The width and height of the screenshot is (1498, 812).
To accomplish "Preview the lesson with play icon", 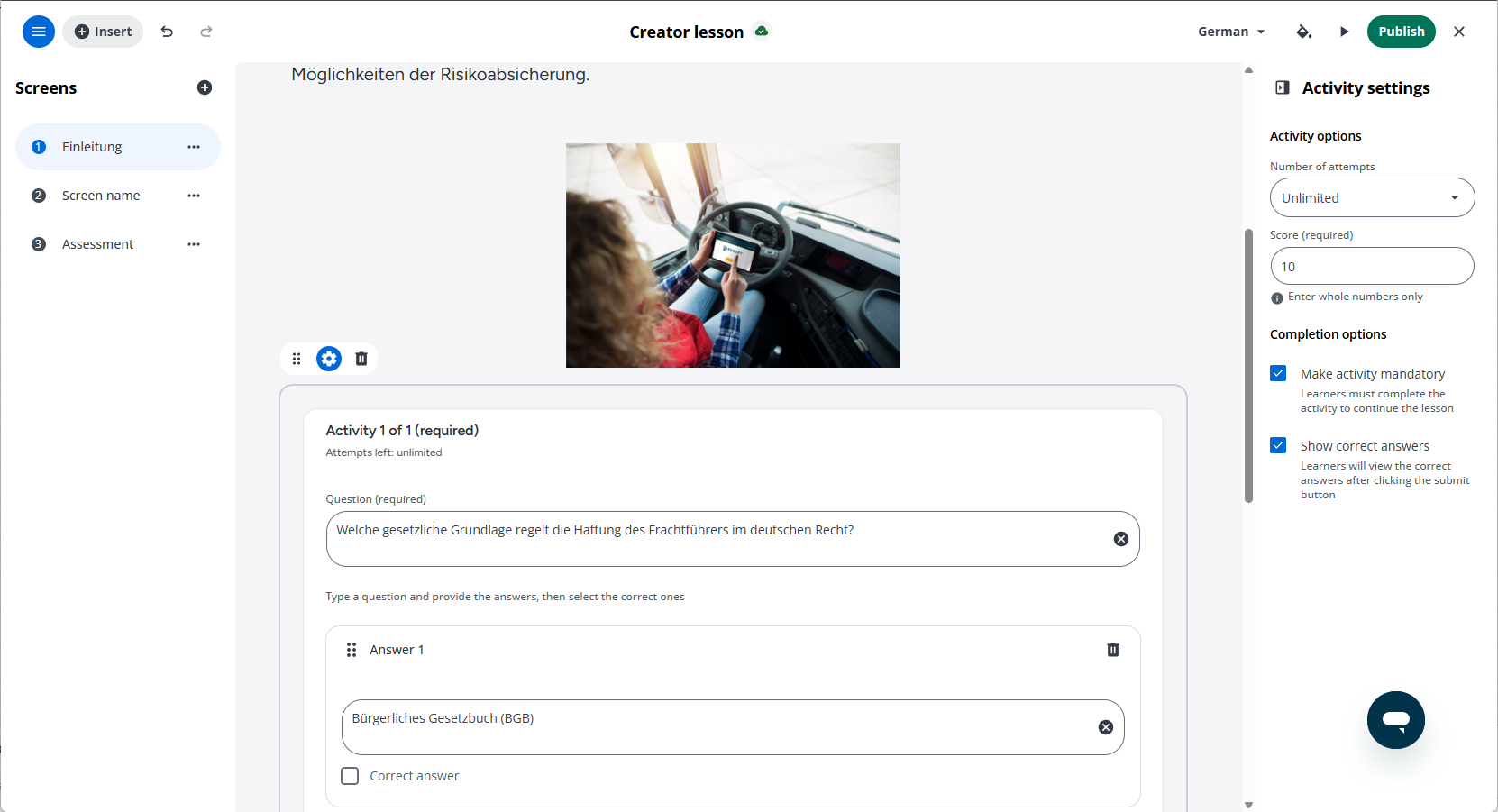I will [x=1344, y=32].
